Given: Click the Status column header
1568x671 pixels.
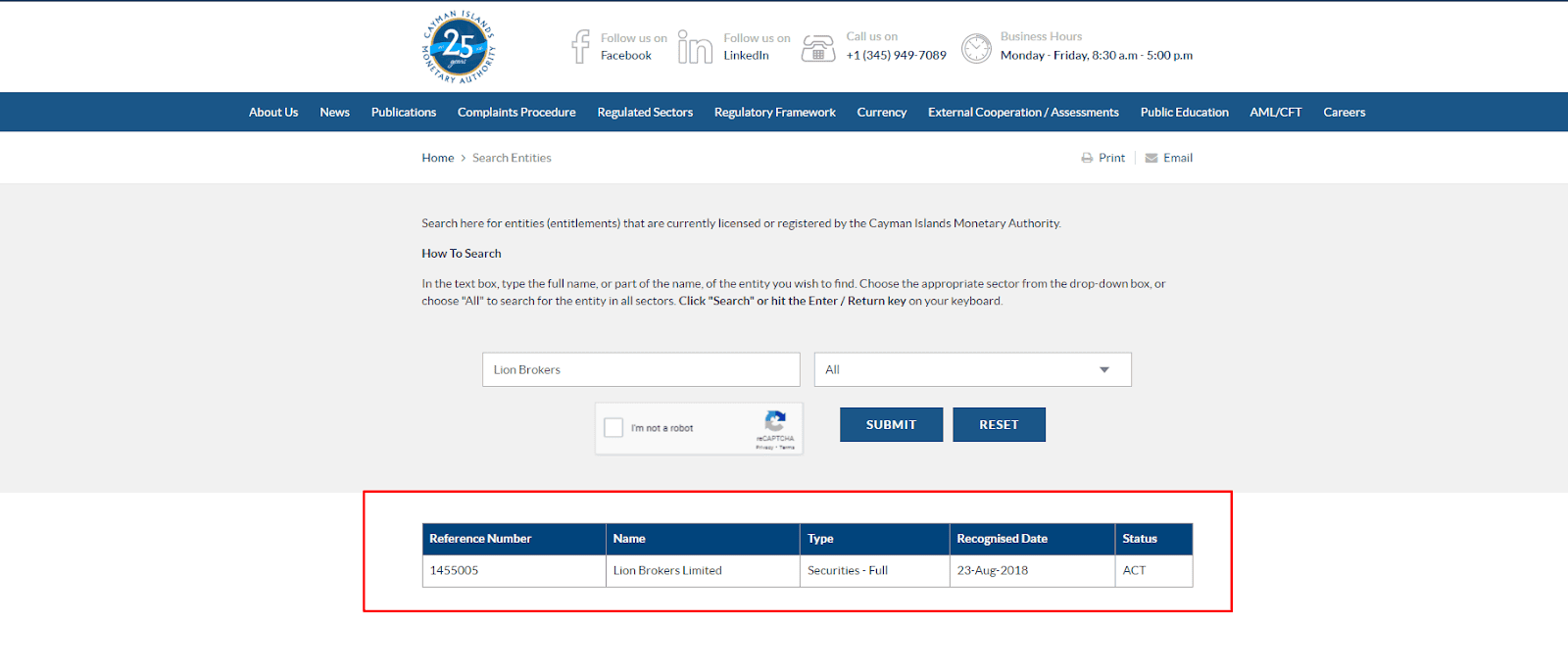Looking at the screenshot, I should pos(1154,539).
